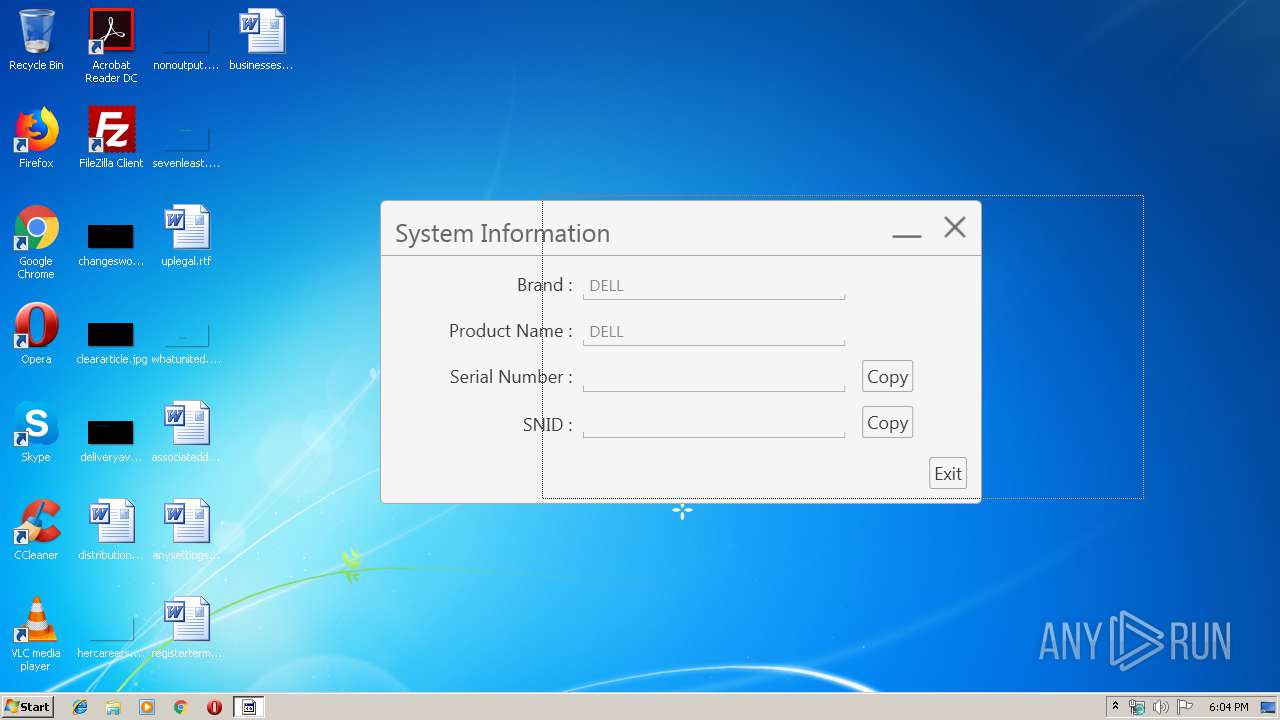1280x720 pixels.
Task: Open the volume control tray icon
Action: pyautogui.click(x=1160, y=707)
